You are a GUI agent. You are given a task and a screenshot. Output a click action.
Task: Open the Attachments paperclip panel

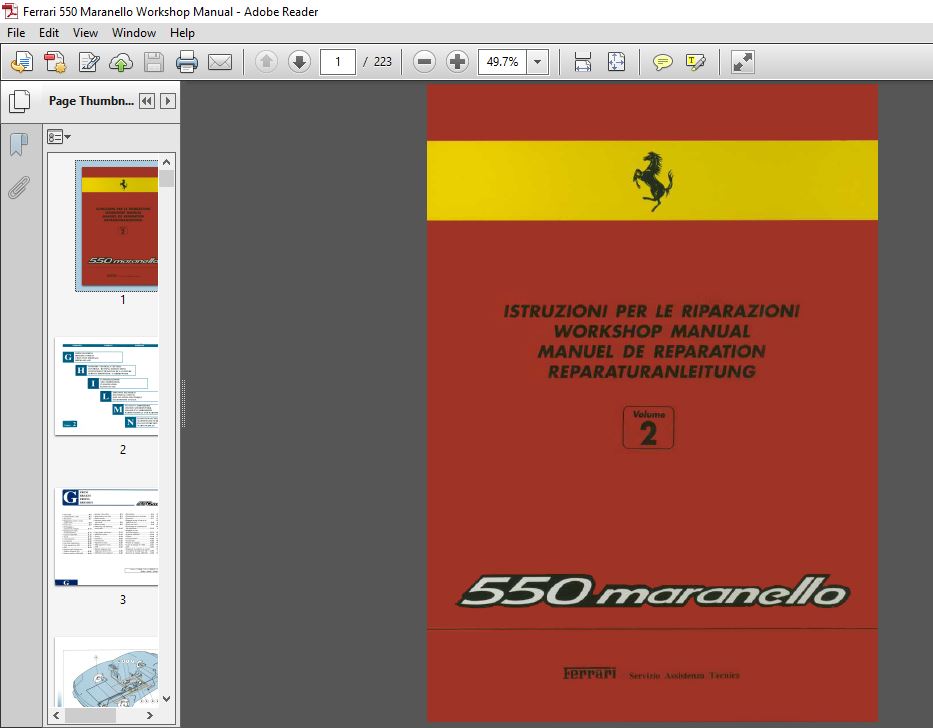(19, 187)
